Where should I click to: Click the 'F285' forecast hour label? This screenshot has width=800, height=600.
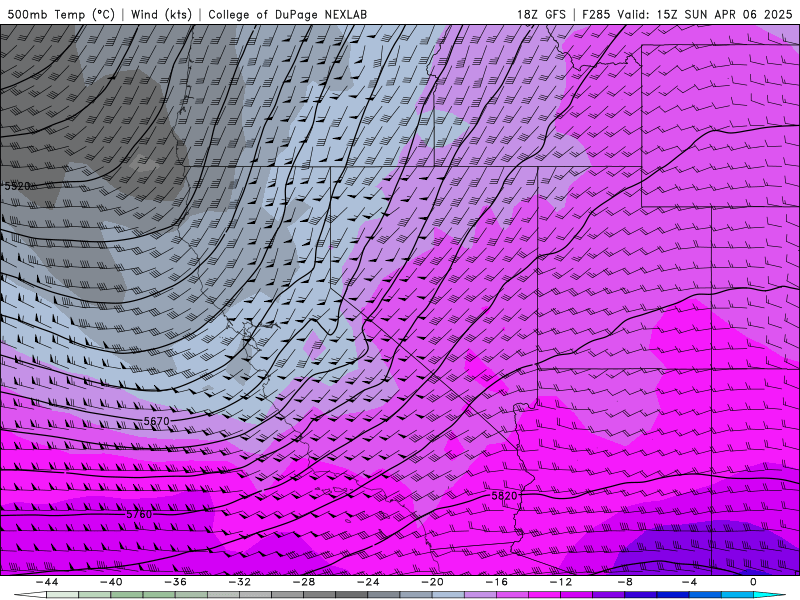pyautogui.click(x=596, y=14)
